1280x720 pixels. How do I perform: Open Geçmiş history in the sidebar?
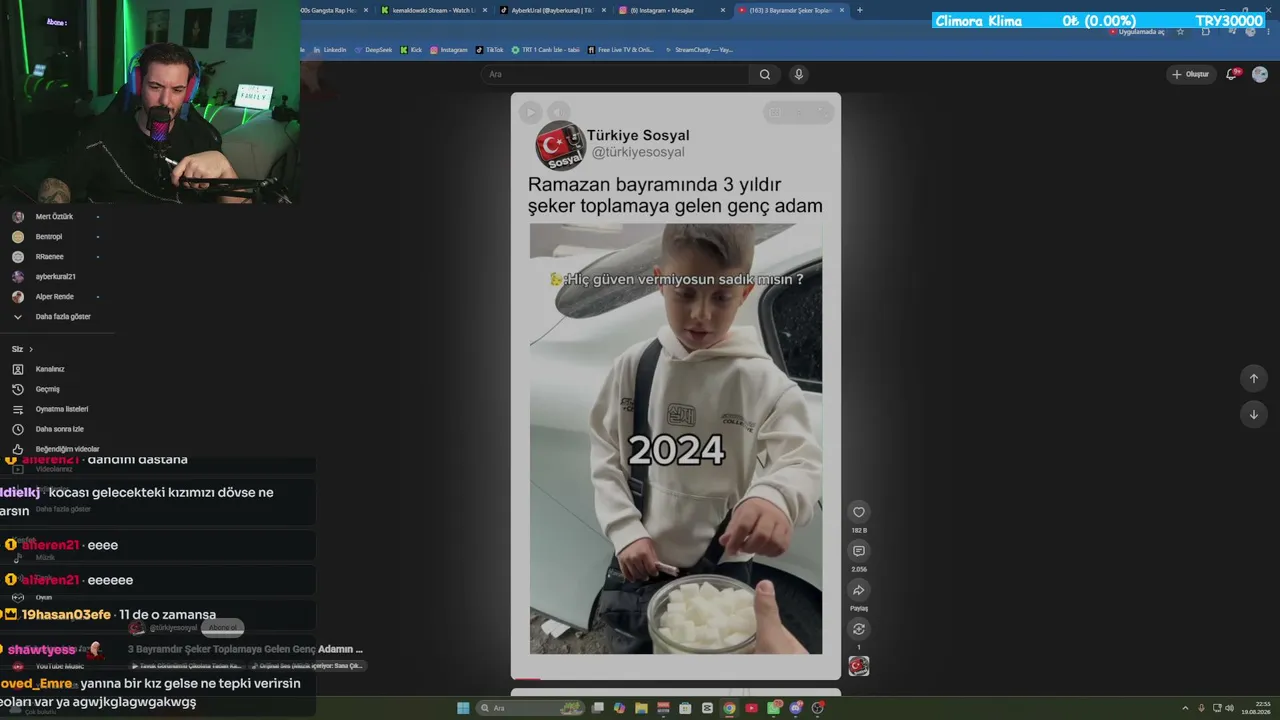[x=48, y=389]
